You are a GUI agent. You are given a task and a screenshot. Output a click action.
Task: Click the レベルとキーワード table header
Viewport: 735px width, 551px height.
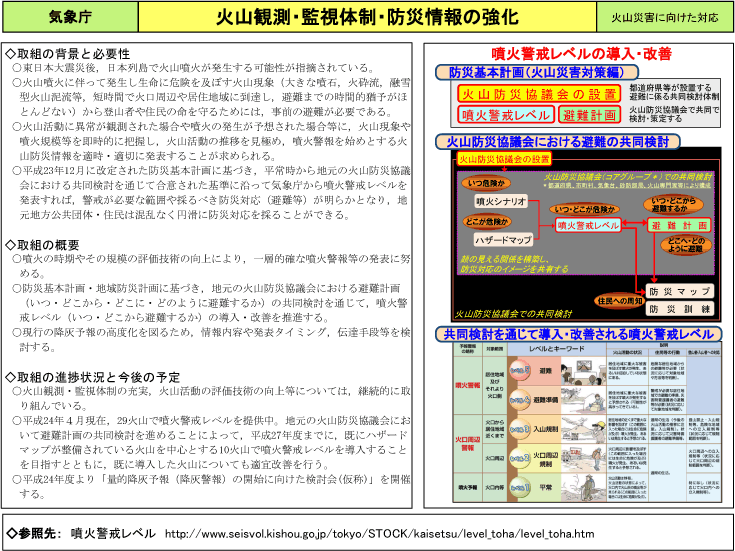557,349
